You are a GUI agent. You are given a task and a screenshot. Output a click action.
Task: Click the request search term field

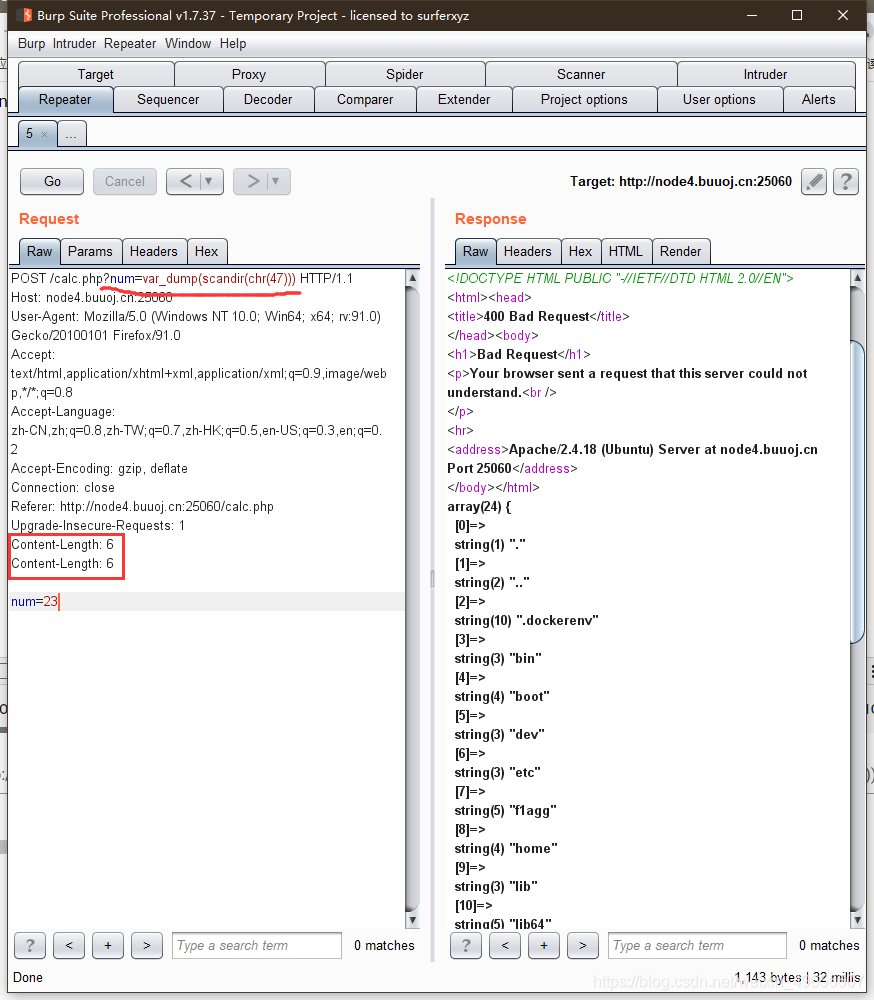256,945
